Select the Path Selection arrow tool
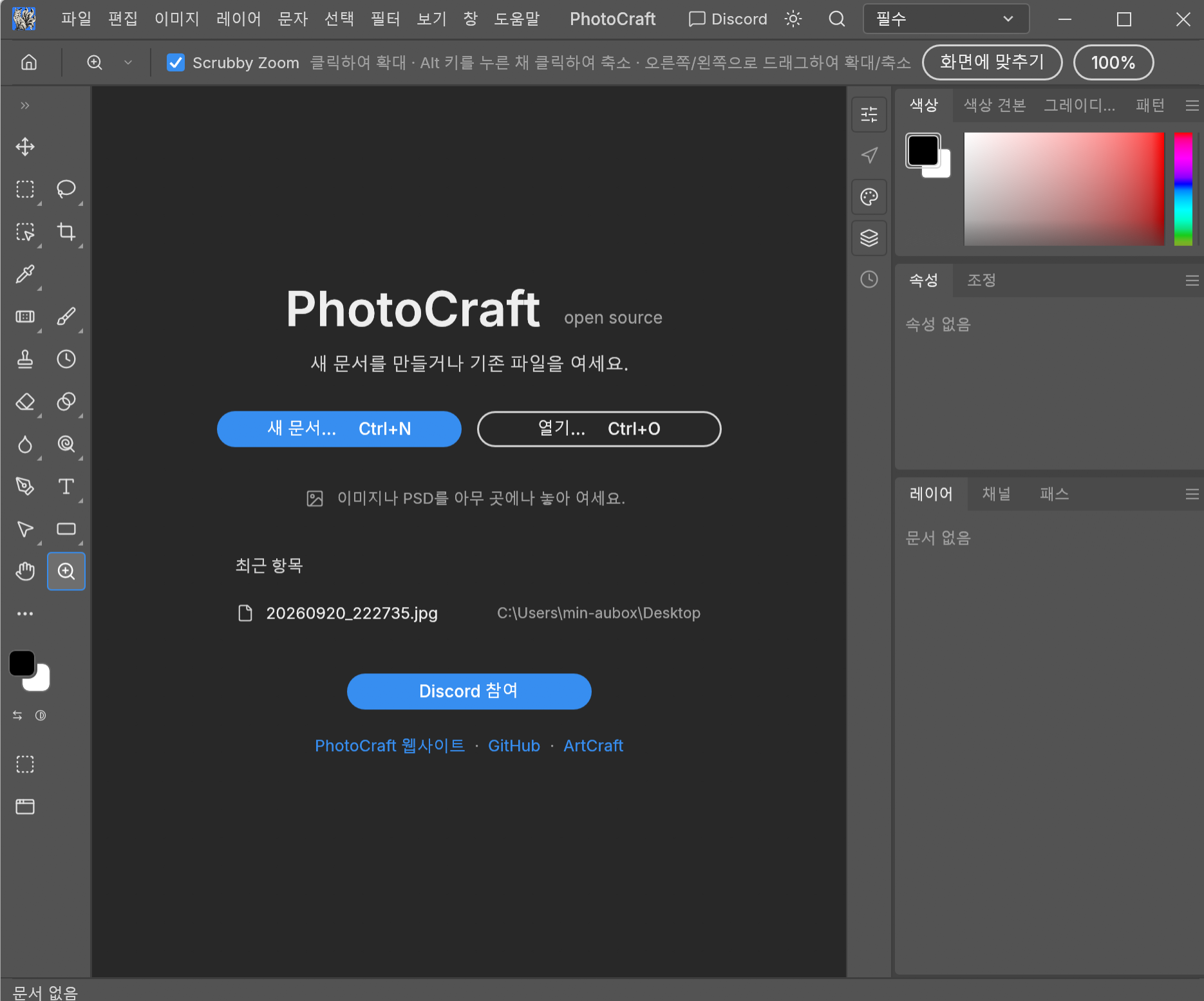 tap(25, 529)
